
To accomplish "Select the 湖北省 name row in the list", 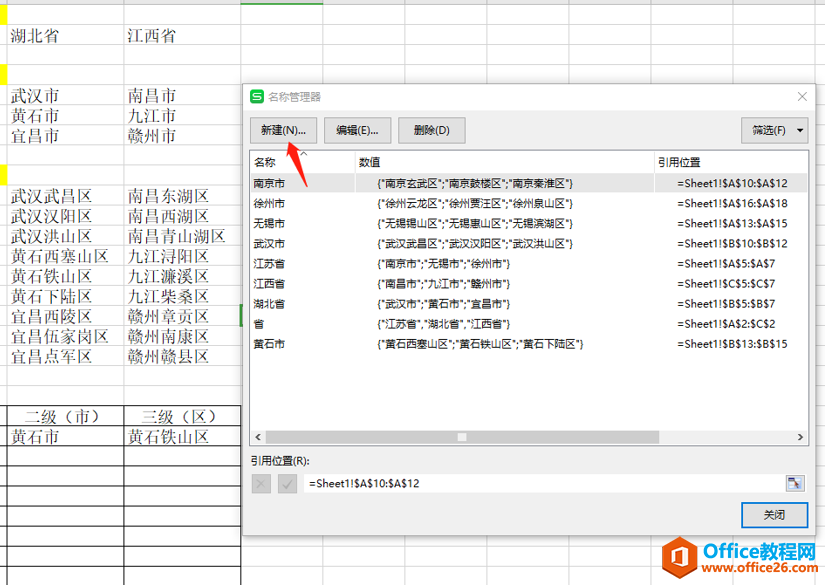I will pos(529,304).
